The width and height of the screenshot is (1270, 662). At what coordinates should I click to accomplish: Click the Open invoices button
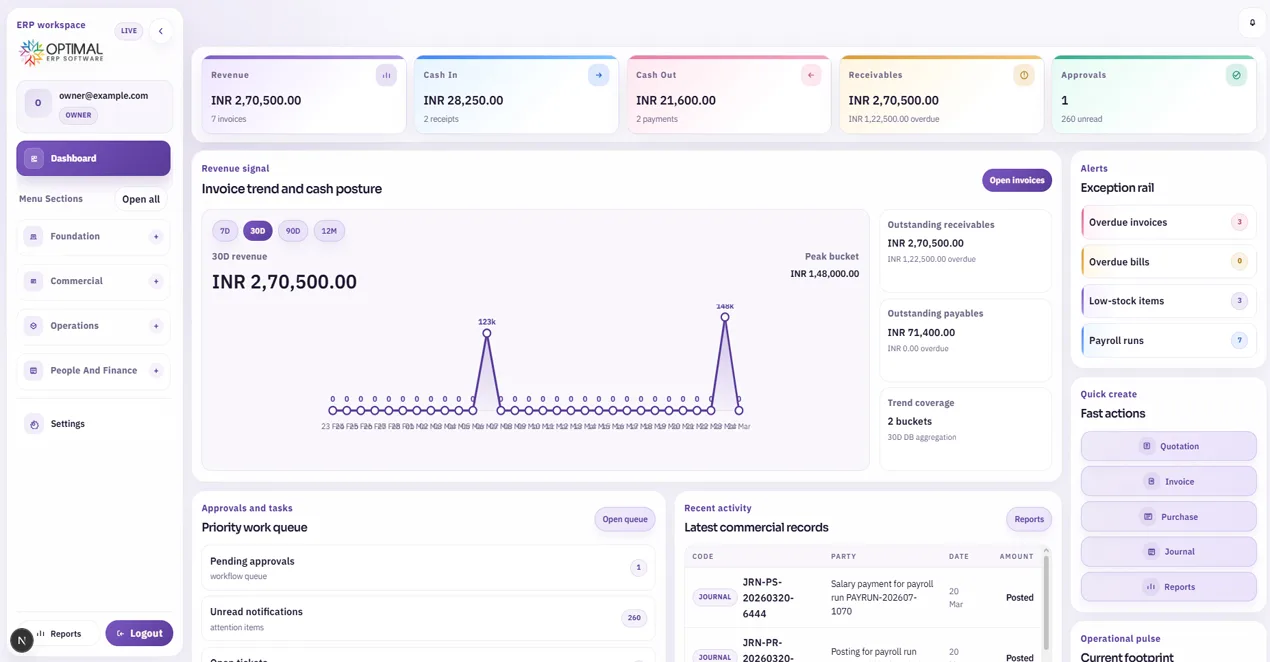[1016, 180]
